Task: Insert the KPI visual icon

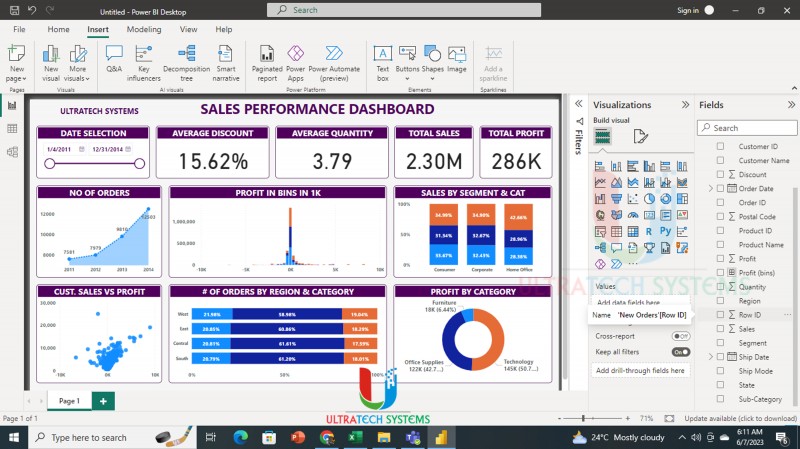Action: point(682,215)
